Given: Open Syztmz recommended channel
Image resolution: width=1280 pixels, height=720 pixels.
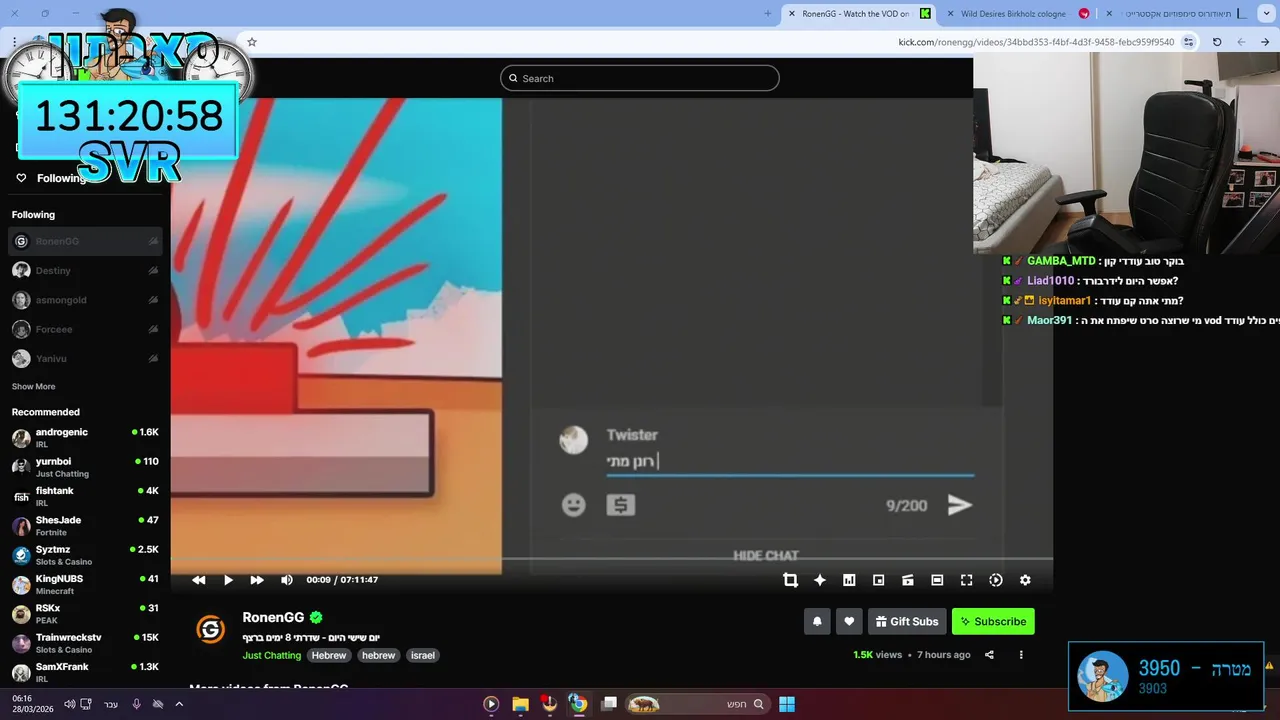Looking at the screenshot, I should click(x=85, y=555).
